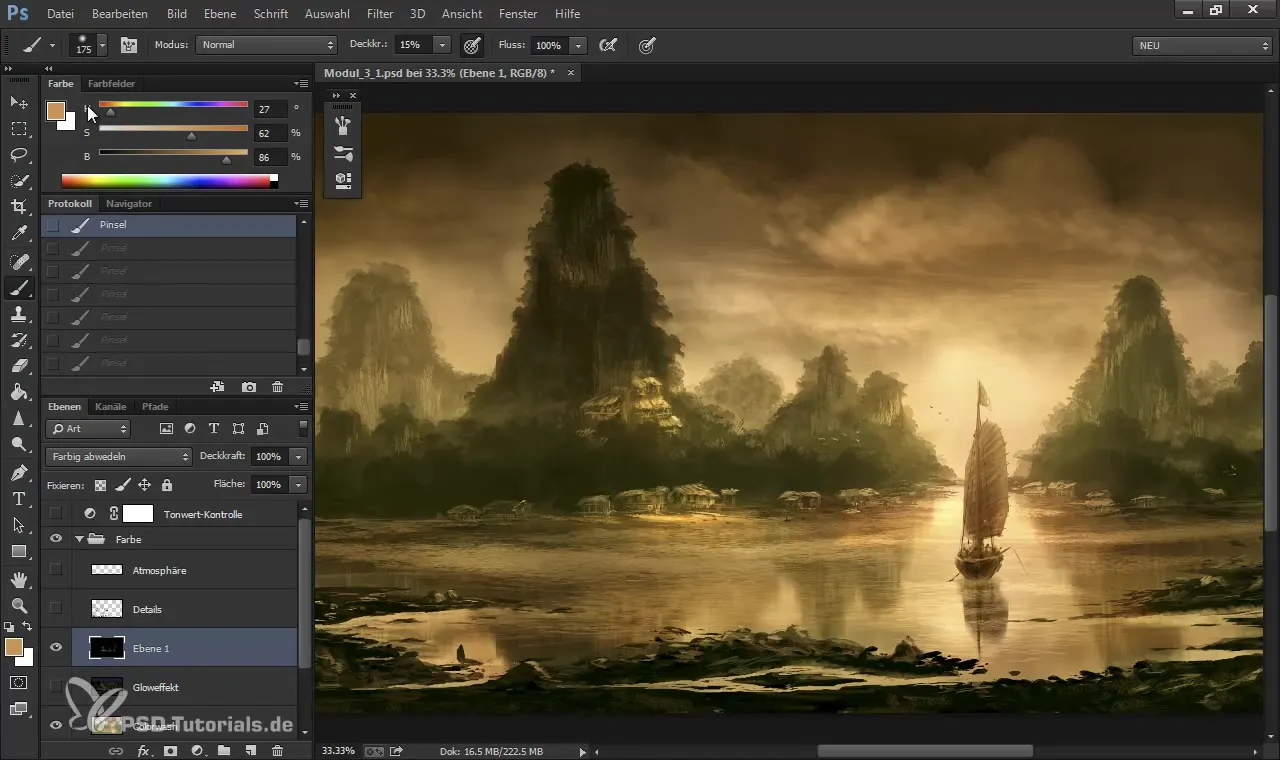
Task: Click the foreground color swatch in Farbe panel
Action: point(55,110)
